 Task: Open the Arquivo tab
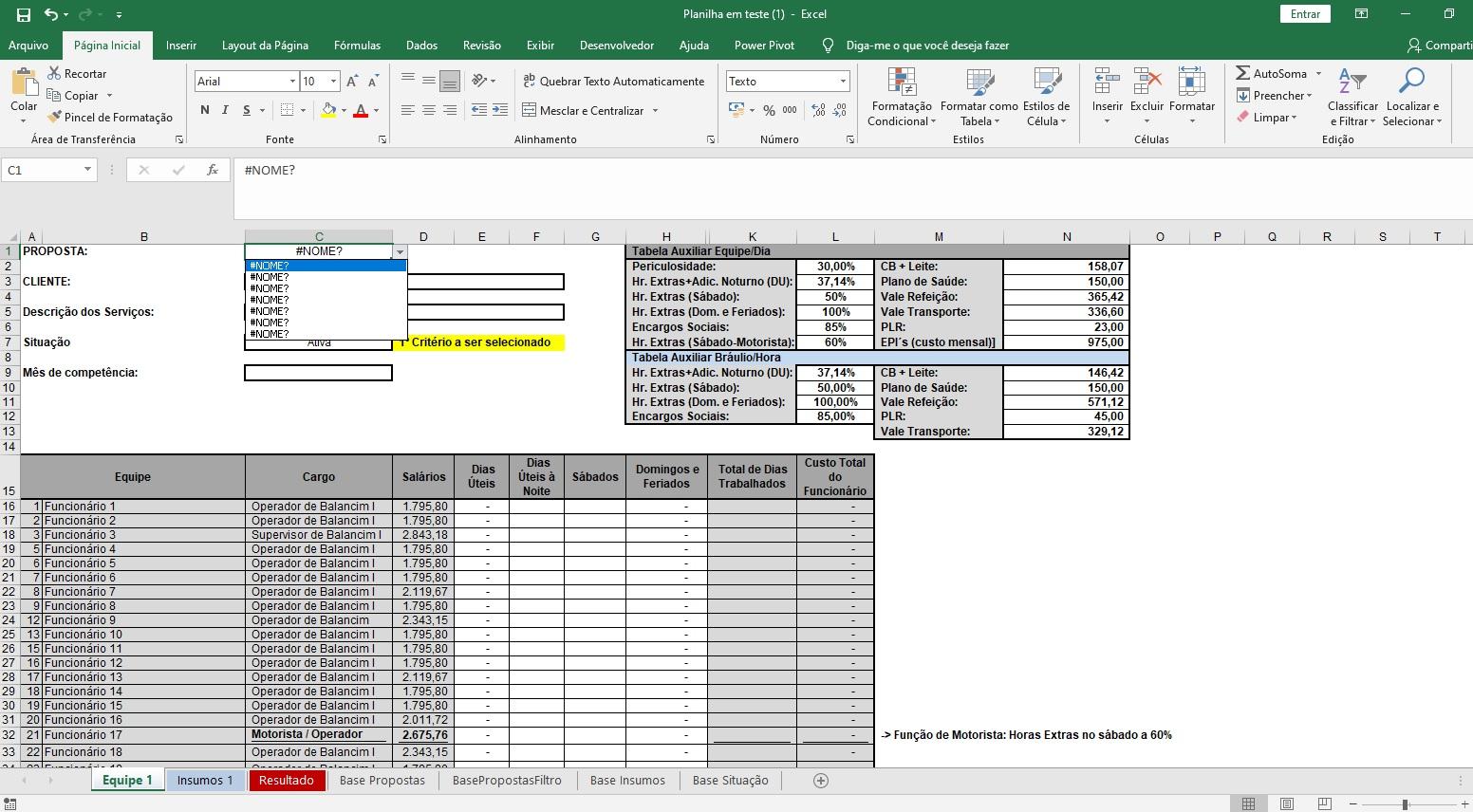[x=28, y=45]
